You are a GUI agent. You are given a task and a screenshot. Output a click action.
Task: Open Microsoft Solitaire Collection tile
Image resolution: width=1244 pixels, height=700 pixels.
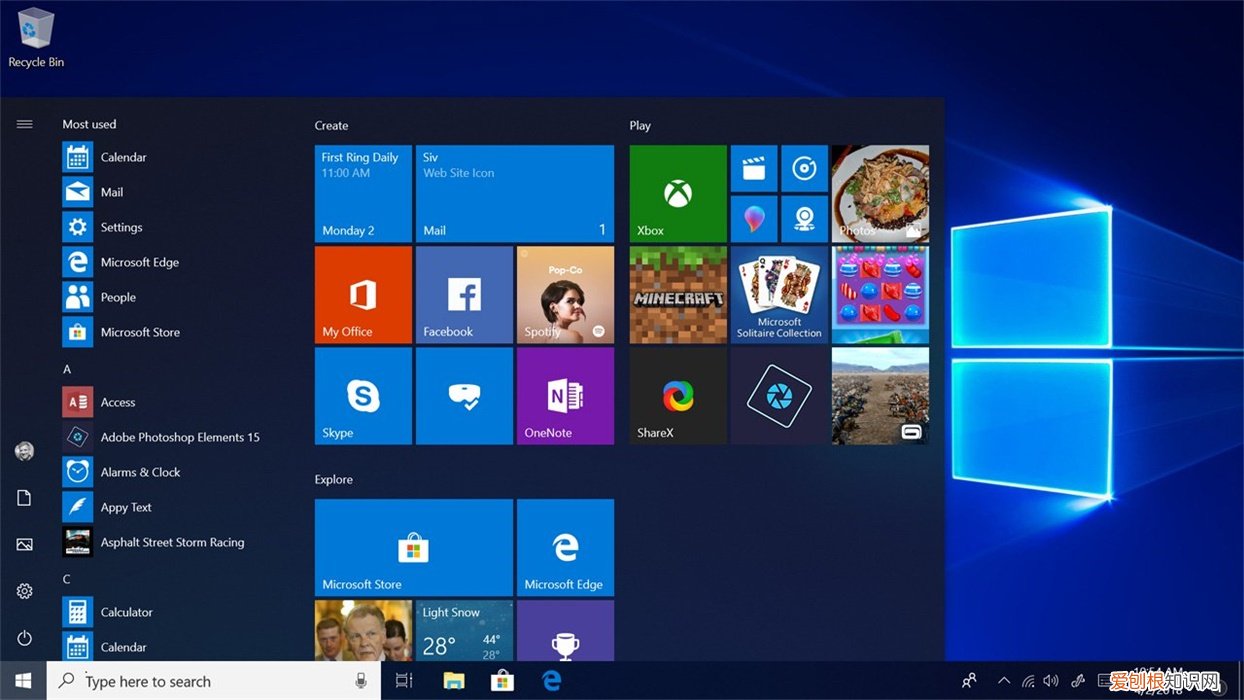pos(779,294)
